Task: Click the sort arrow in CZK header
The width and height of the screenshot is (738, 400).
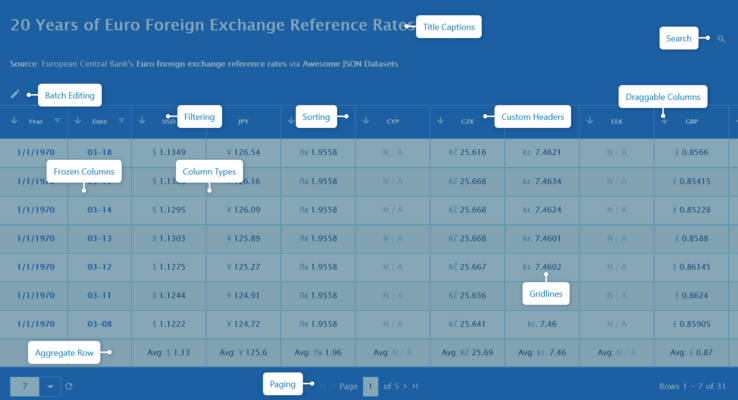Action: coord(441,121)
